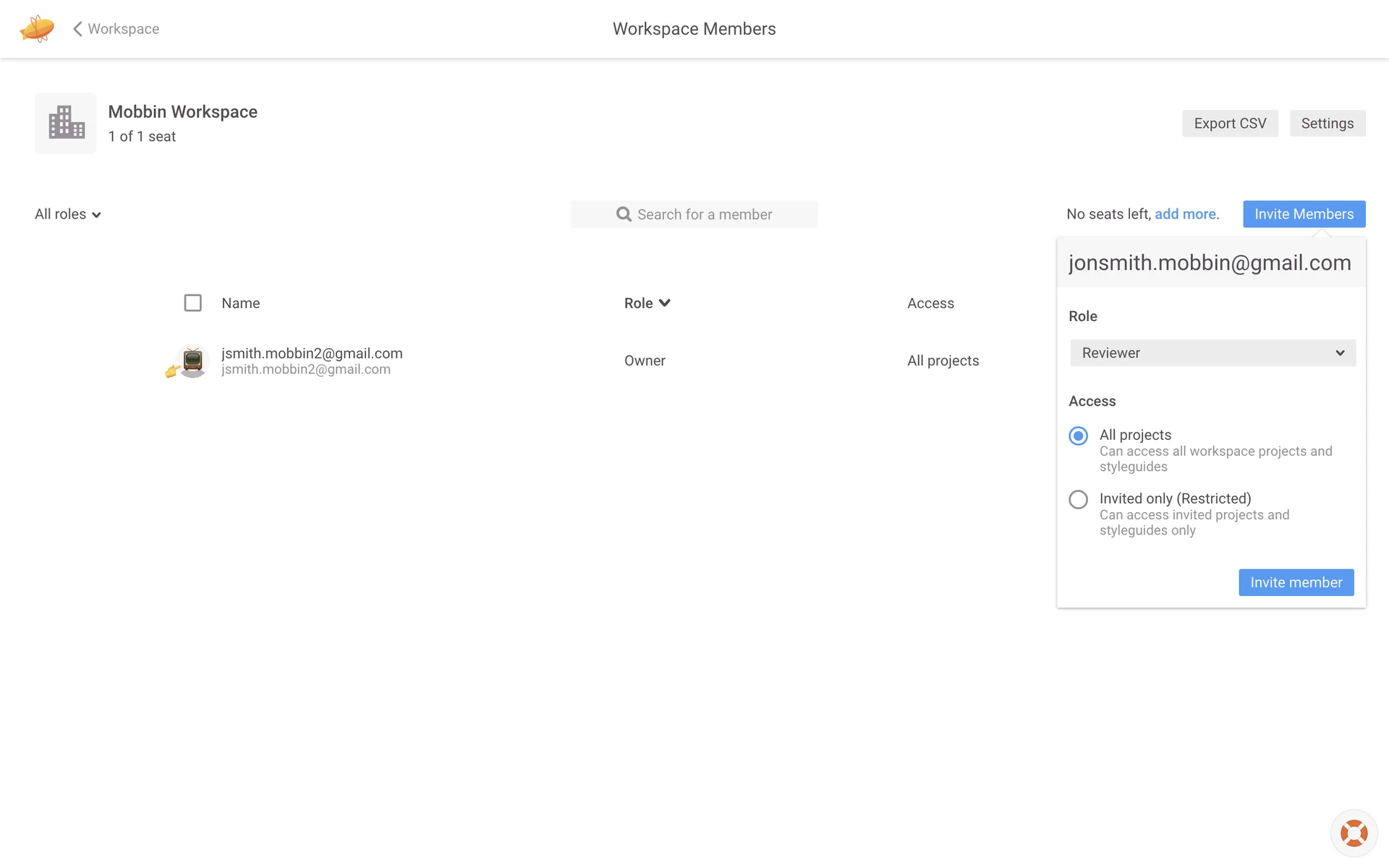
Task: Click the workspace building icon
Action: click(66, 123)
